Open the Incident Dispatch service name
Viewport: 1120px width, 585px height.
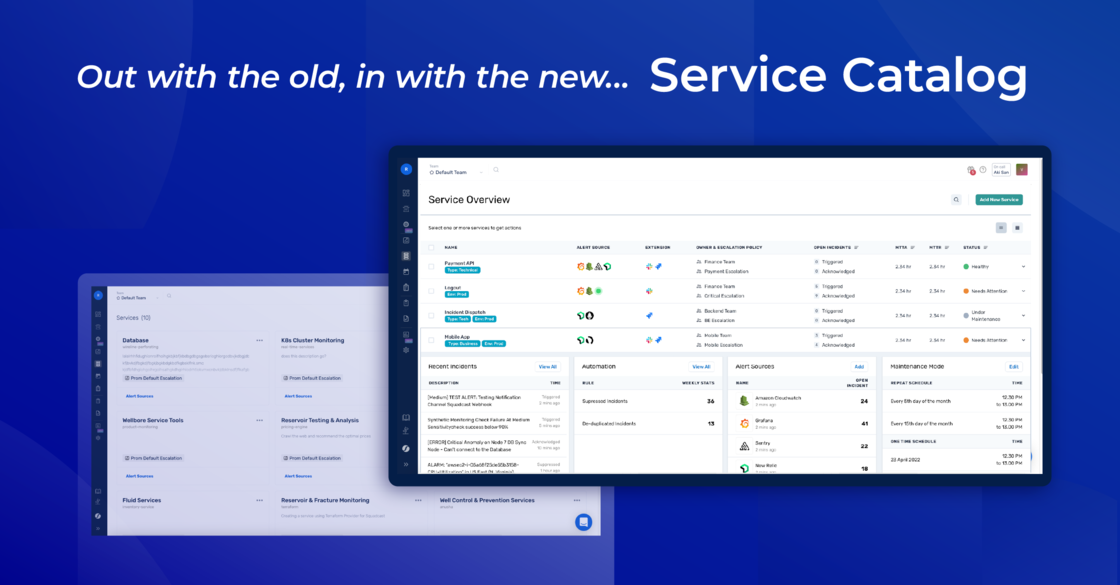[465, 312]
